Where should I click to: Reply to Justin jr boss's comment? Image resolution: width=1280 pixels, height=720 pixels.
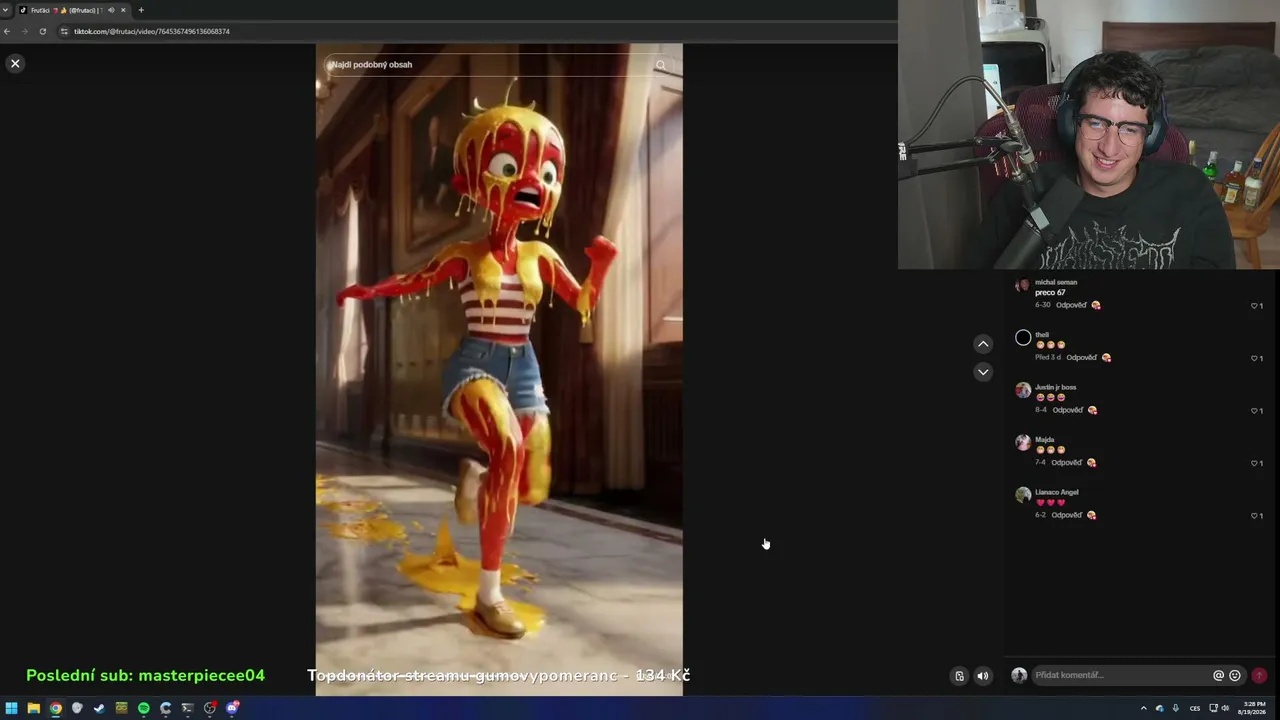point(1068,410)
